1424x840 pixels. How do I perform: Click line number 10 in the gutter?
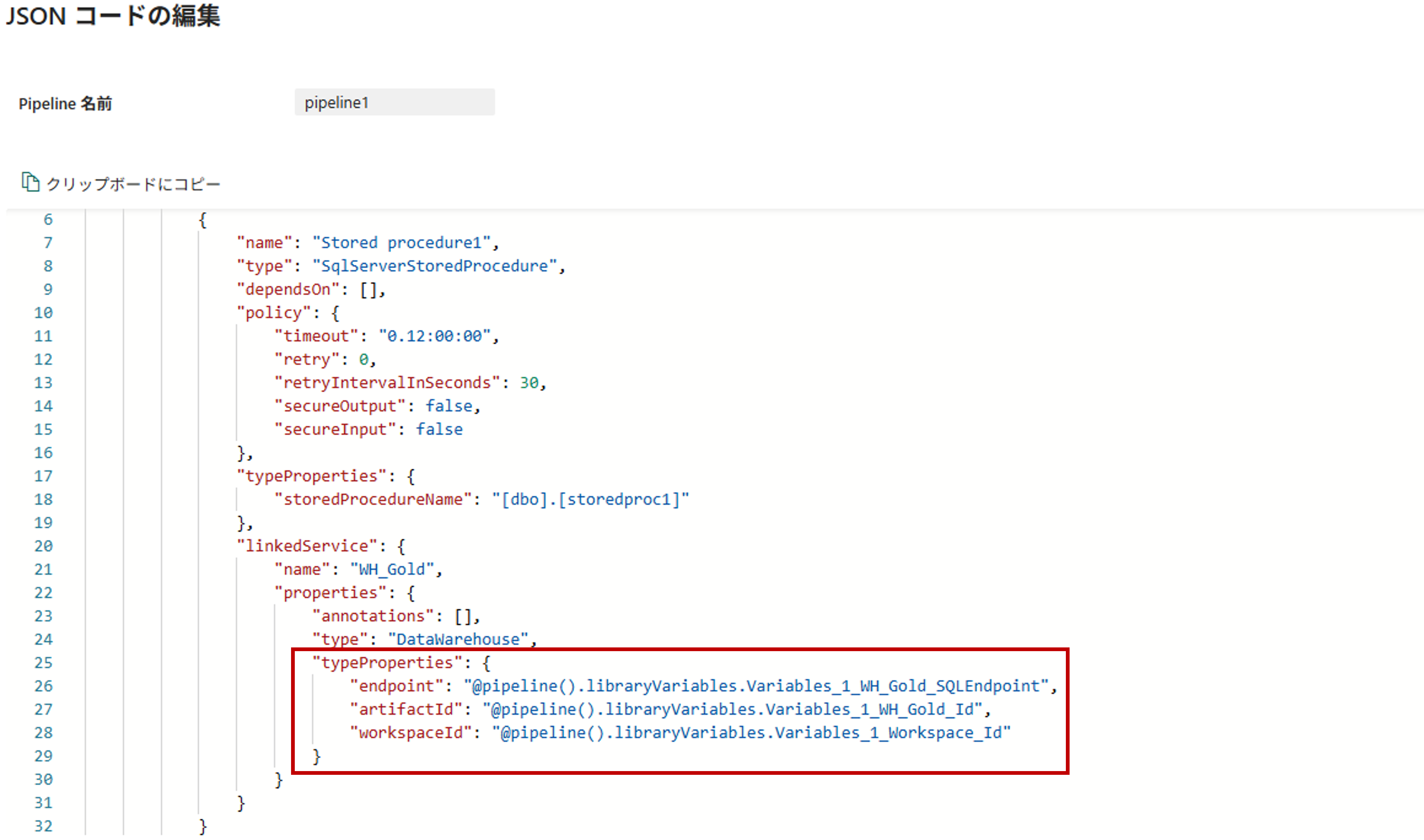tap(43, 313)
